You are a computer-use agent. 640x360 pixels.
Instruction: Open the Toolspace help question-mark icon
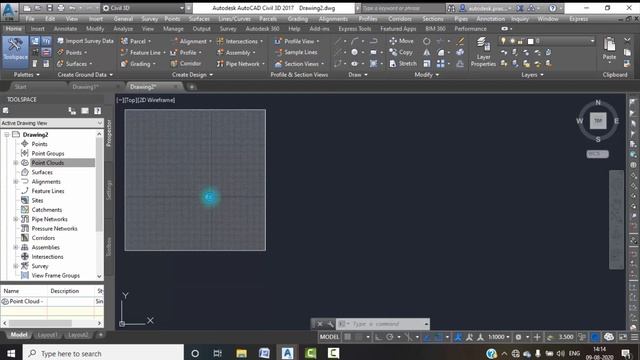(x=98, y=111)
